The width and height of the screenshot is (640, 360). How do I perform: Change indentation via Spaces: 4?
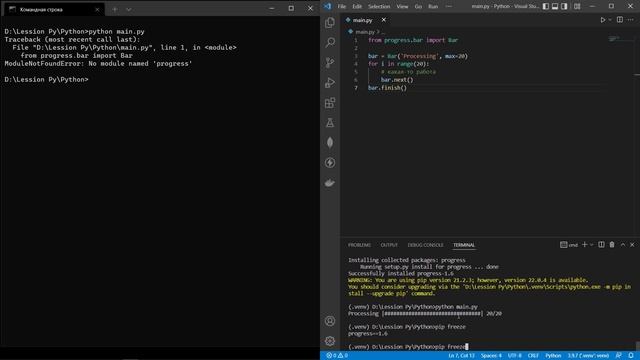(491, 356)
